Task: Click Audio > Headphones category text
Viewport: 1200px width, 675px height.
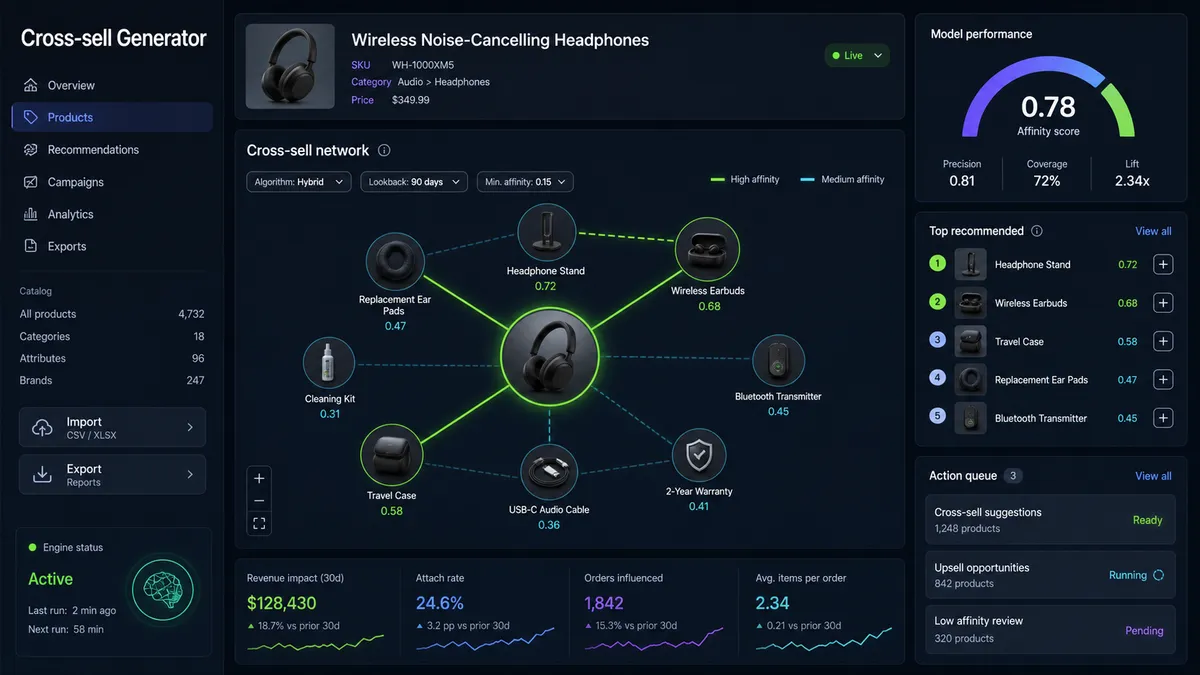Action: point(443,82)
